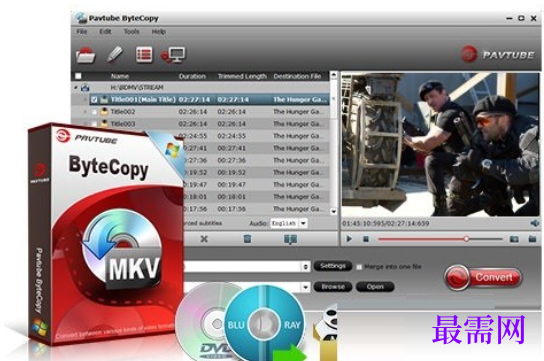Select the Title001(Main Title) row name
This screenshot has width=544, height=361.
[x=143, y=100]
